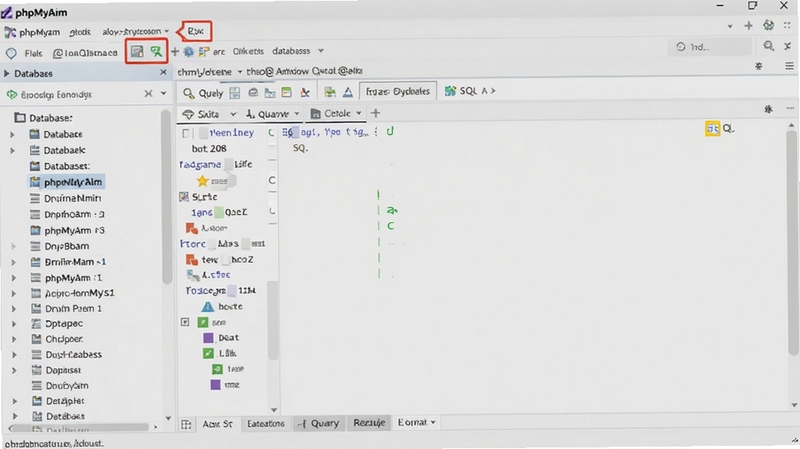Click the purple swatch beside 'Deat'
800x449 pixels.
(x=208, y=338)
